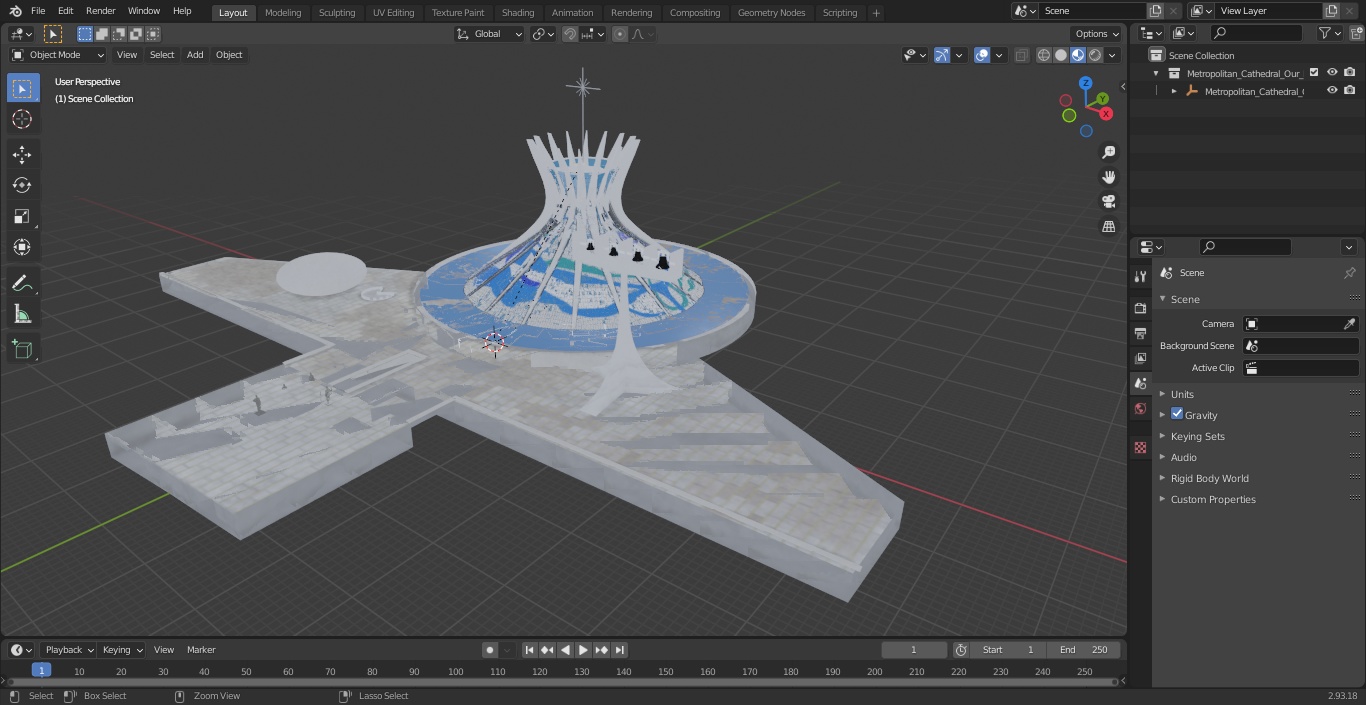The height and width of the screenshot is (705, 1366).
Task: Open the shading options dropdown arrow
Action: click(1112, 55)
